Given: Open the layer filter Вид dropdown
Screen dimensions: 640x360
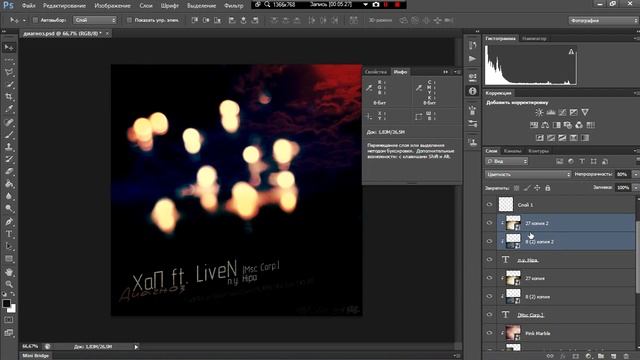Looking at the screenshot, I should [507, 162].
